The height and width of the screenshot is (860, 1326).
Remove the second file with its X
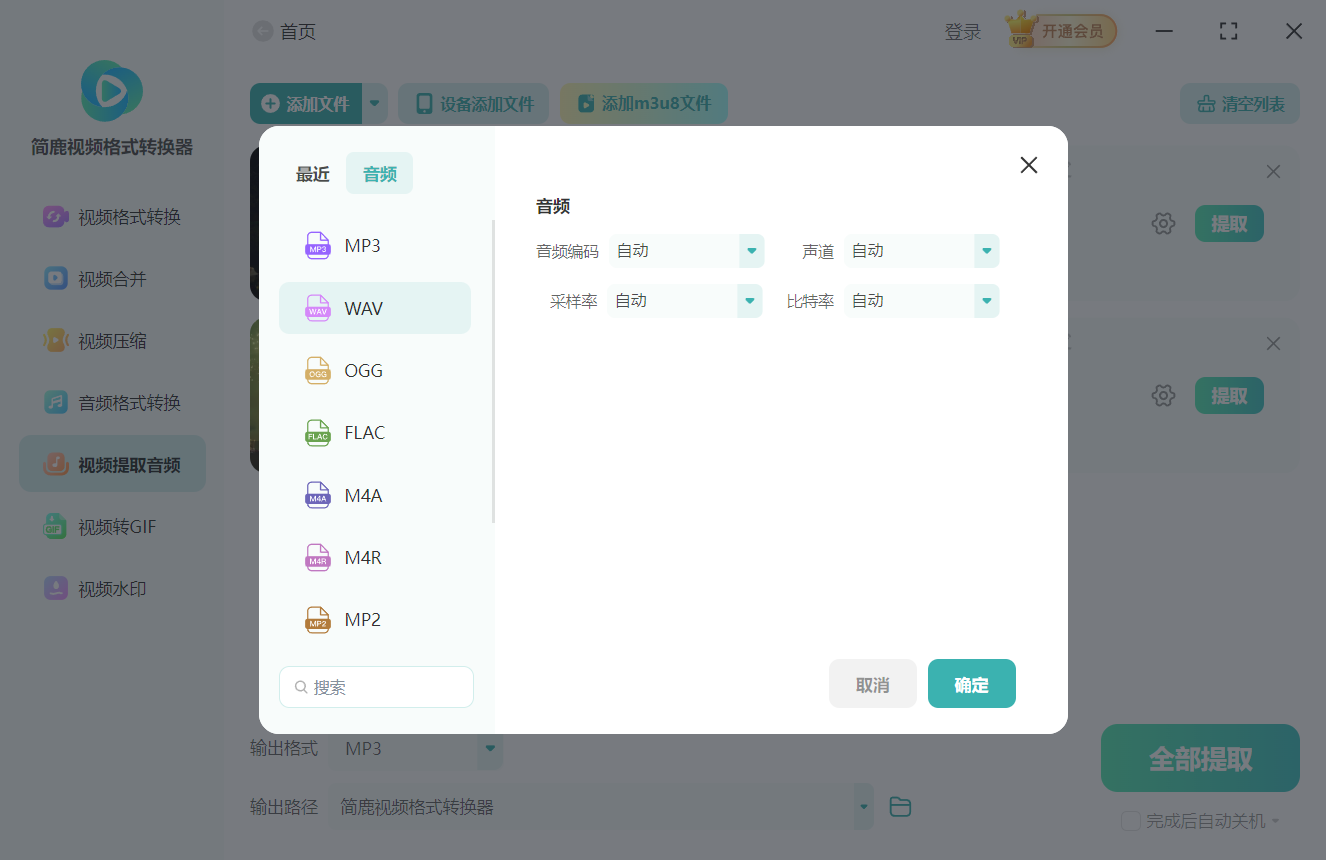[x=1273, y=344]
